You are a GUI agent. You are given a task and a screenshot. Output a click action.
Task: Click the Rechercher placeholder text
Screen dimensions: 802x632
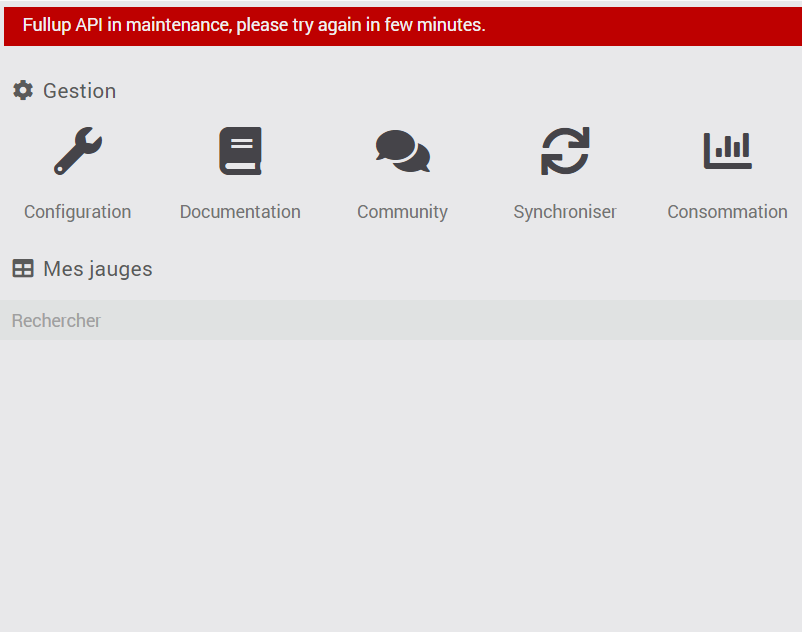pos(56,321)
